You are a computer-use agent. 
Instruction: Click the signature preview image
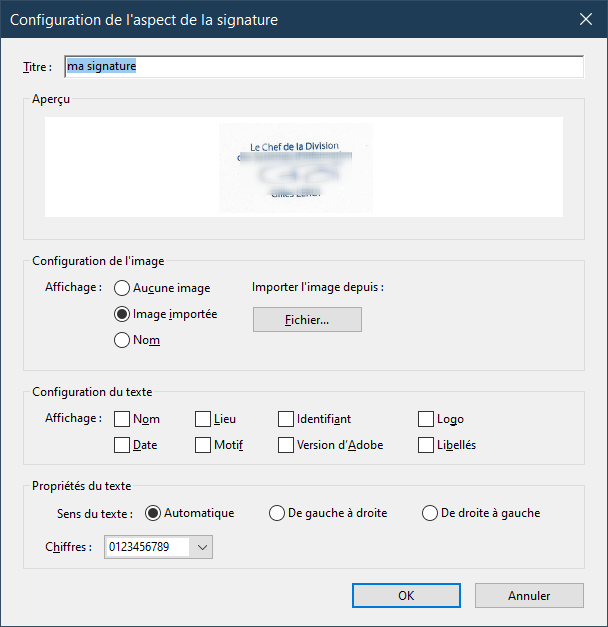(295, 167)
